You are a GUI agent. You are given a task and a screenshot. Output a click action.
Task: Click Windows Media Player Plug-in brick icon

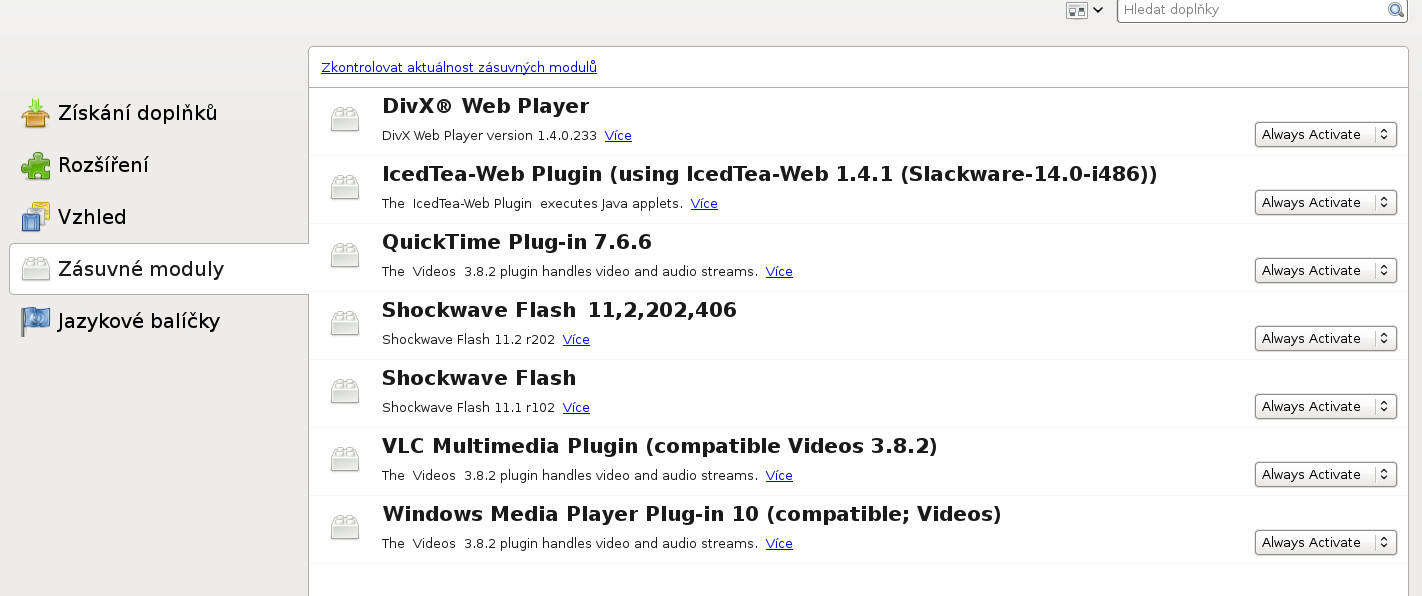(x=345, y=528)
